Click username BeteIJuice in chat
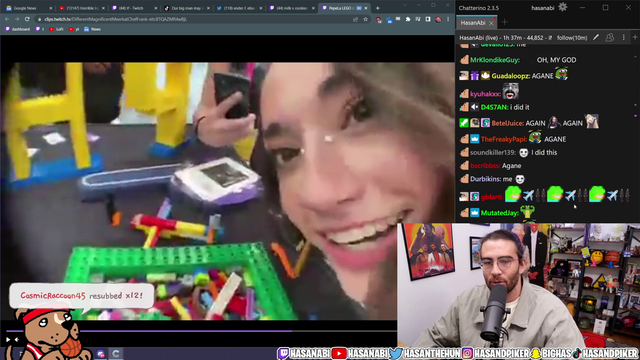Screen dimensions: 640x360 (x=508, y=123)
